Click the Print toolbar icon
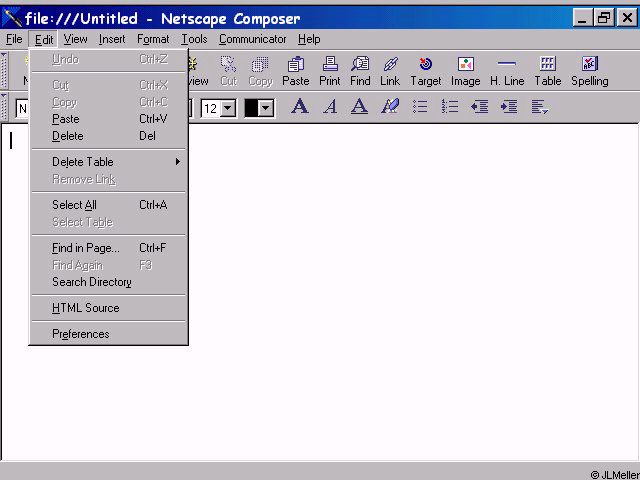The width and height of the screenshot is (640, 480). click(x=329, y=71)
